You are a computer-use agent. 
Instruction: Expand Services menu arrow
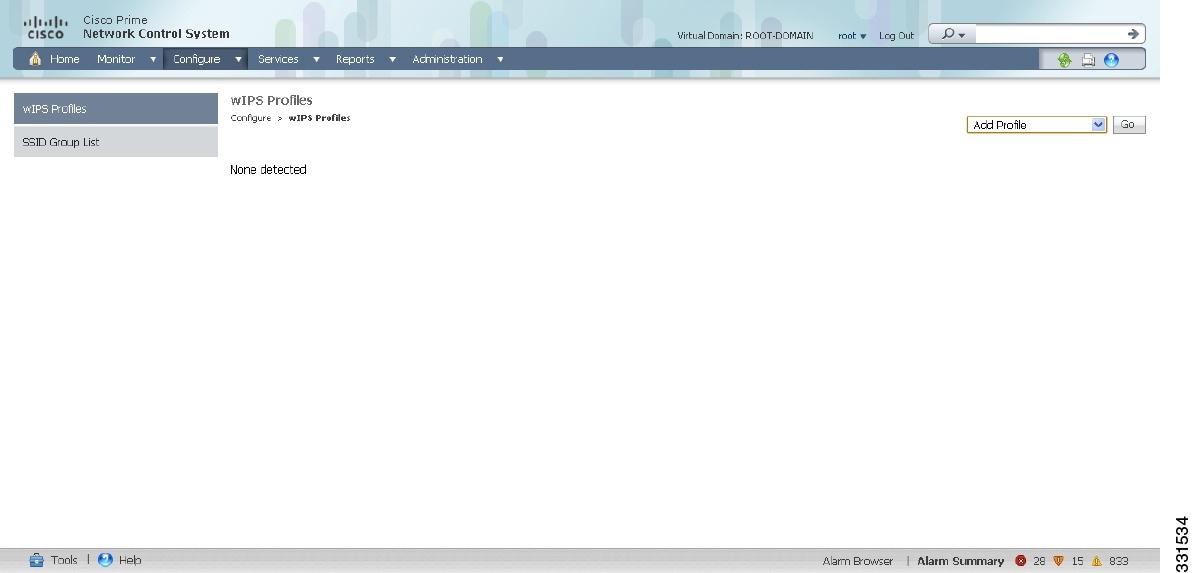click(317, 59)
